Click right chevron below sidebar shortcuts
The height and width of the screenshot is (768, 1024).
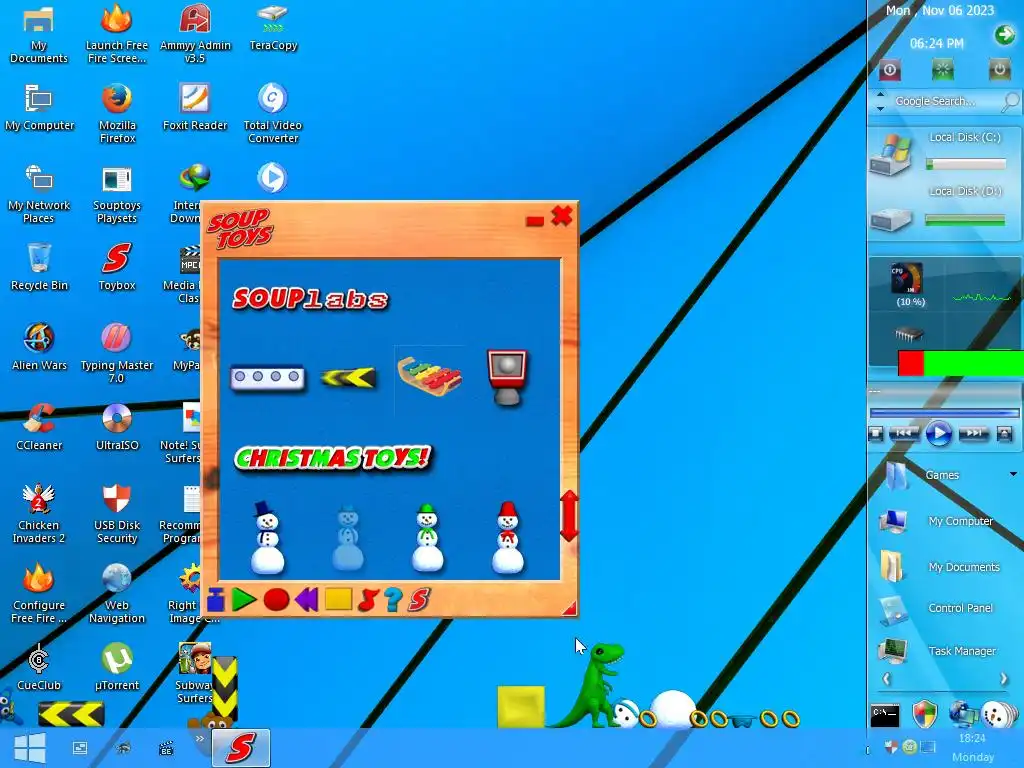point(1004,679)
